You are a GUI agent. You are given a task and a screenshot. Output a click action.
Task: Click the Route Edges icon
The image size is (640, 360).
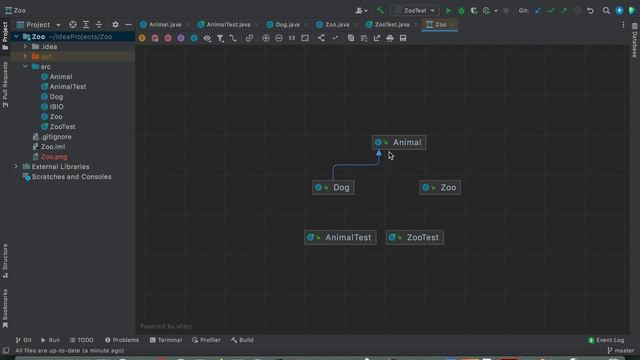coord(334,38)
